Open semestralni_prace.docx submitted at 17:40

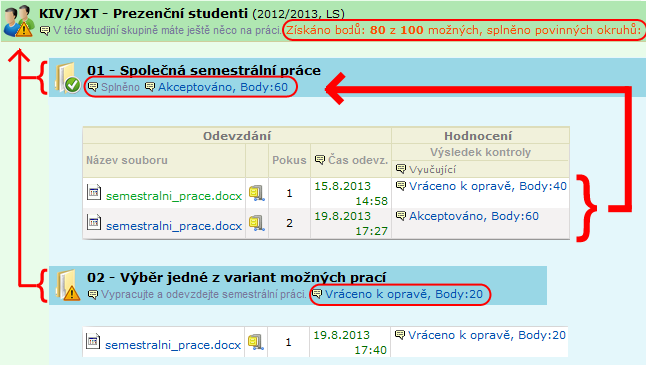[x=173, y=345]
